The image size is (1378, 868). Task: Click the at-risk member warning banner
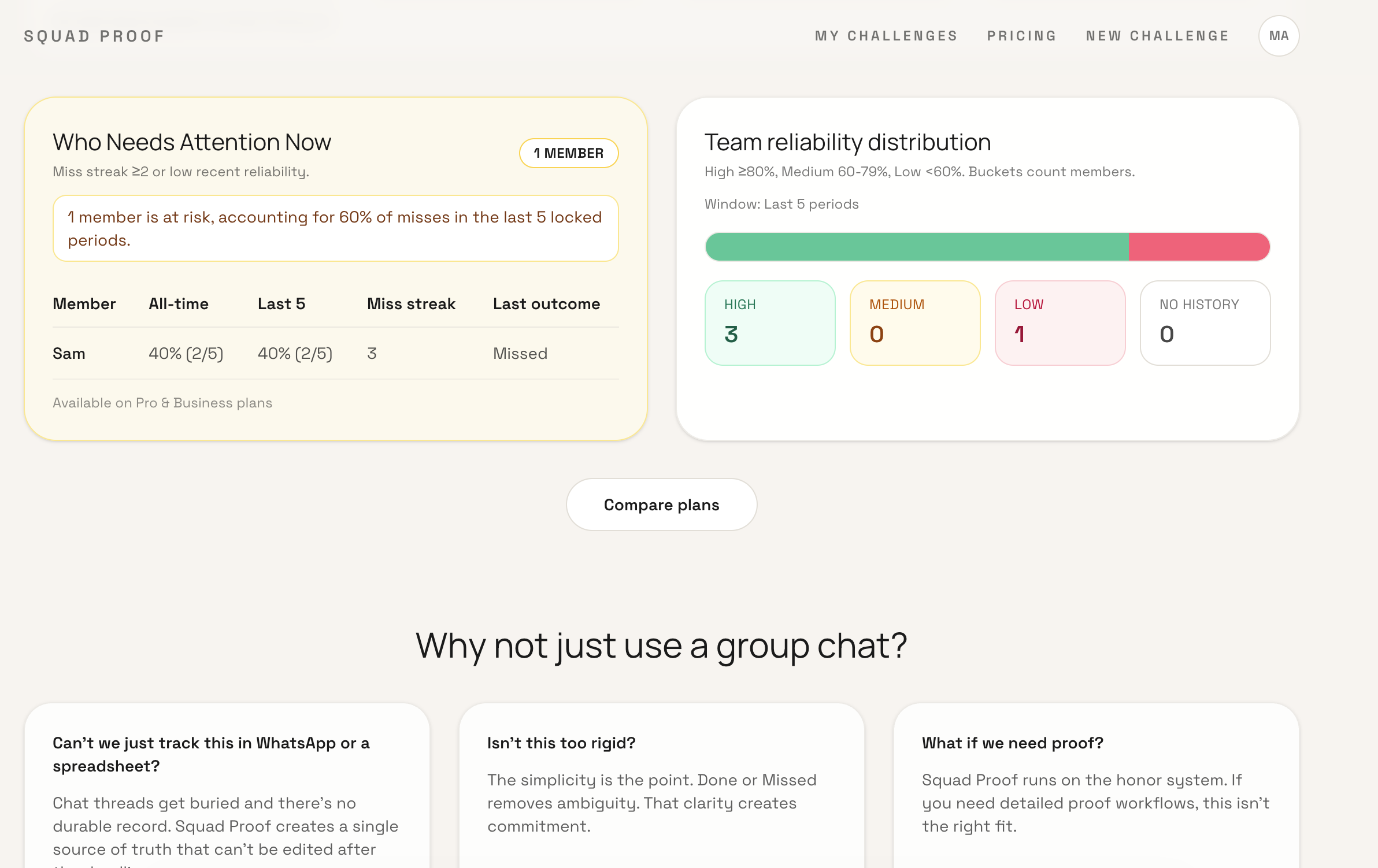point(335,228)
